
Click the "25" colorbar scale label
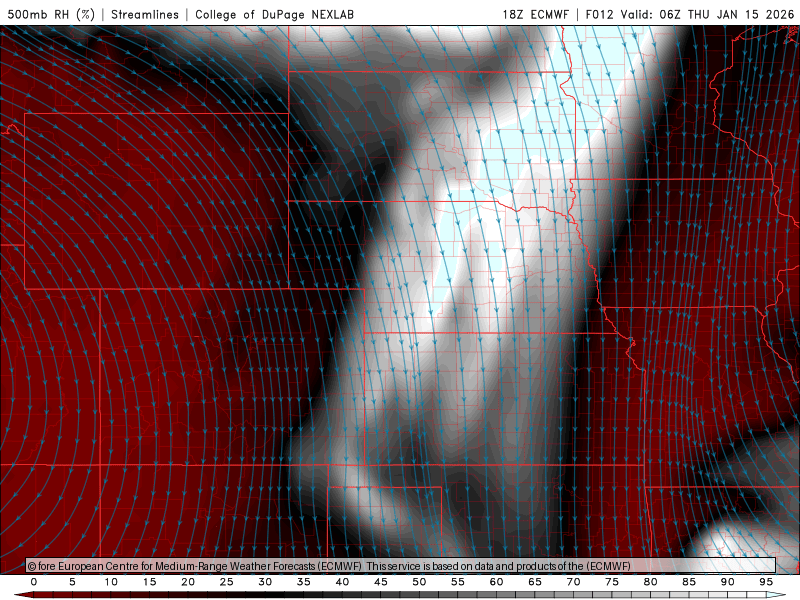[x=227, y=582]
